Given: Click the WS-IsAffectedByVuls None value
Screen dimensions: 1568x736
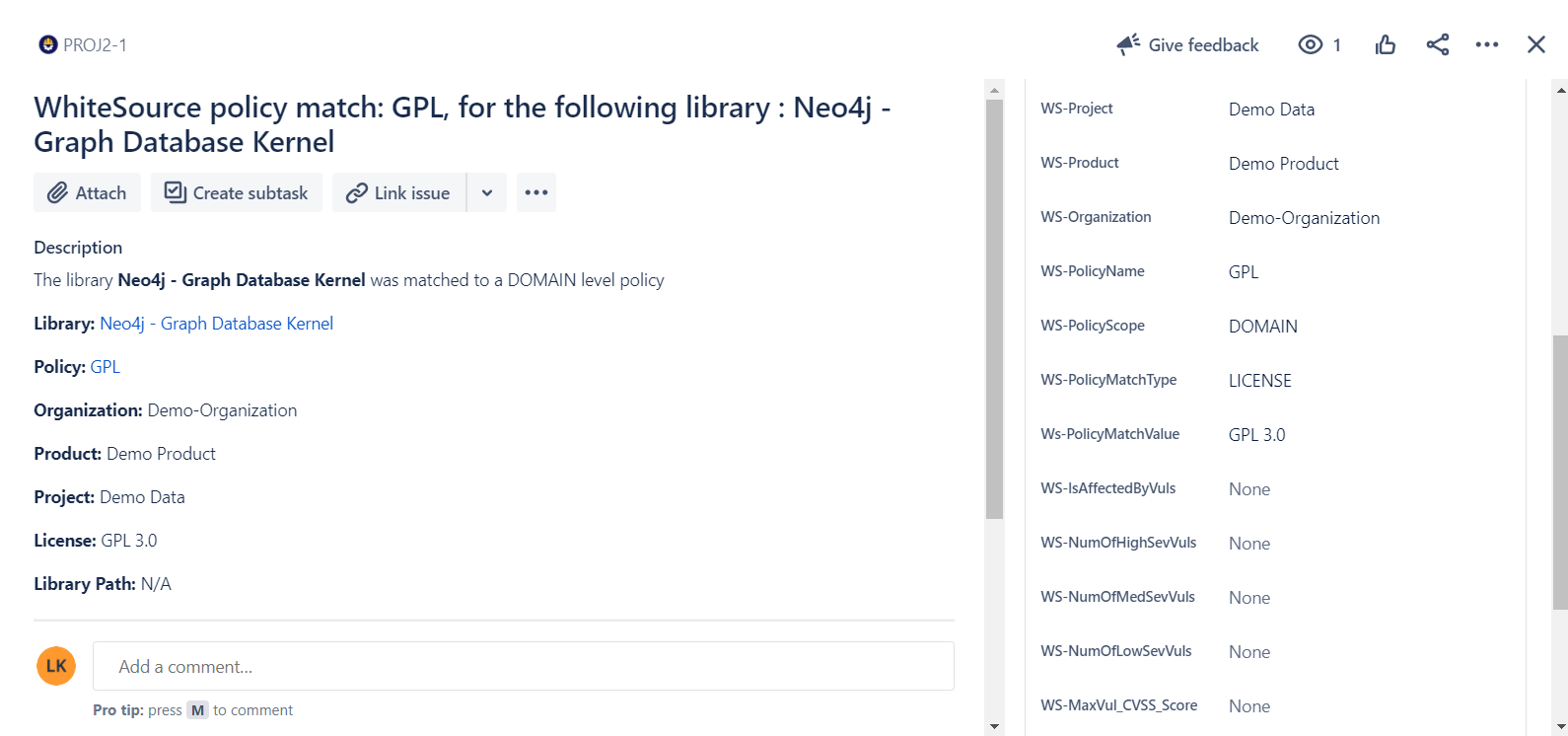Looking at the screenshot, I should coord(1249,489).
